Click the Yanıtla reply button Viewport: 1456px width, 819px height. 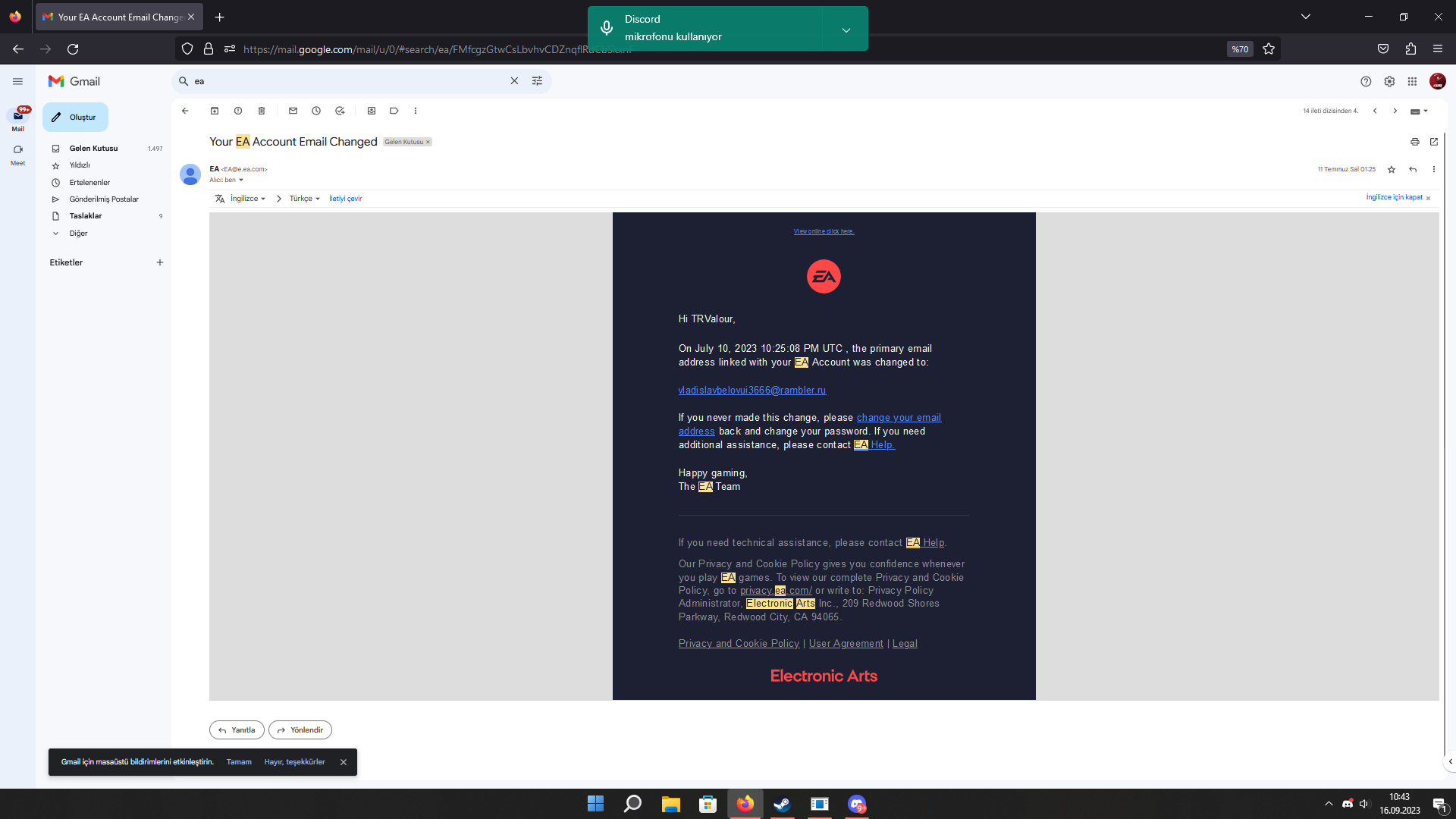[237, 730]
